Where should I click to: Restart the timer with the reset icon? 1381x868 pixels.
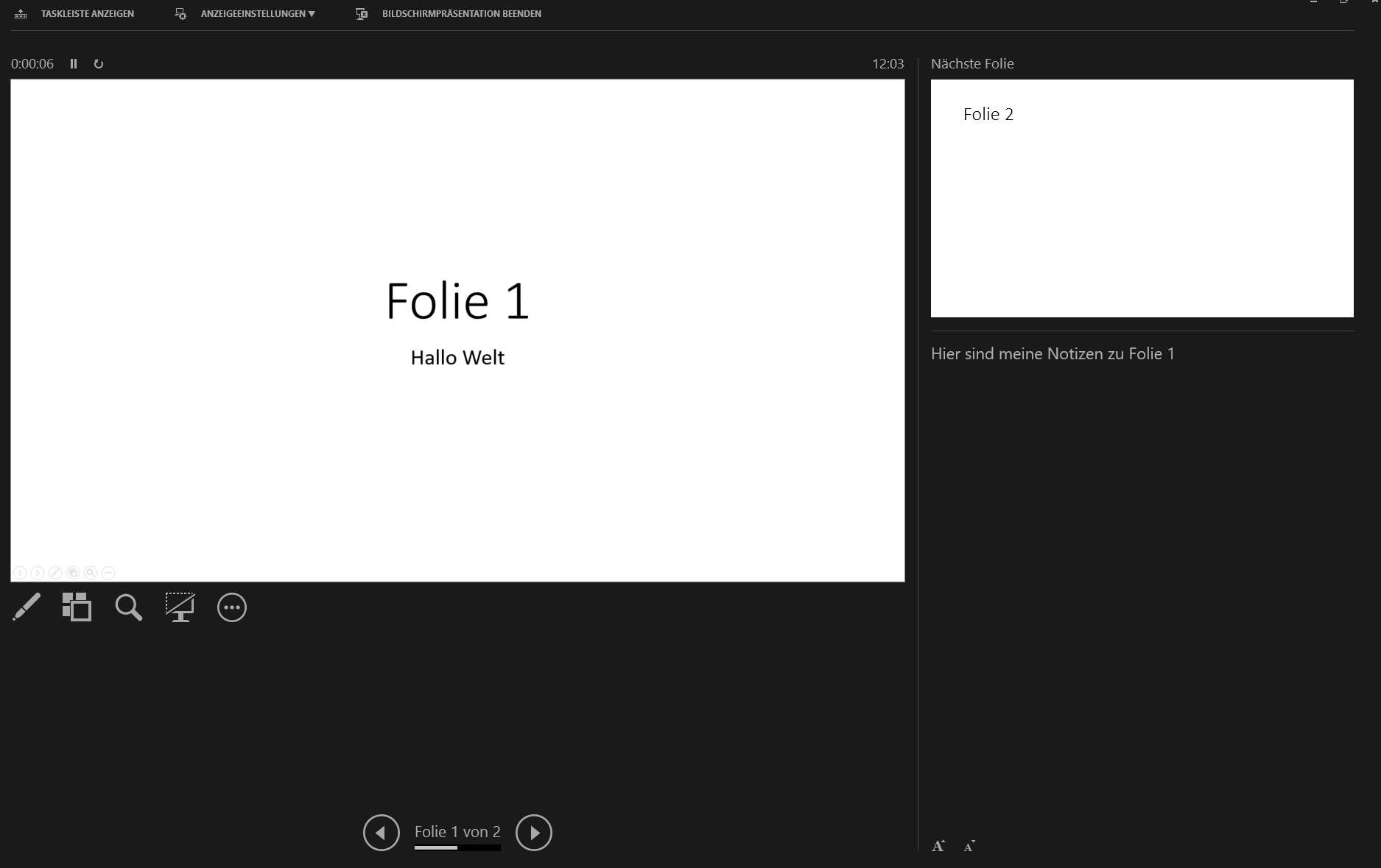pyautogui.click(x=99, y=64)
